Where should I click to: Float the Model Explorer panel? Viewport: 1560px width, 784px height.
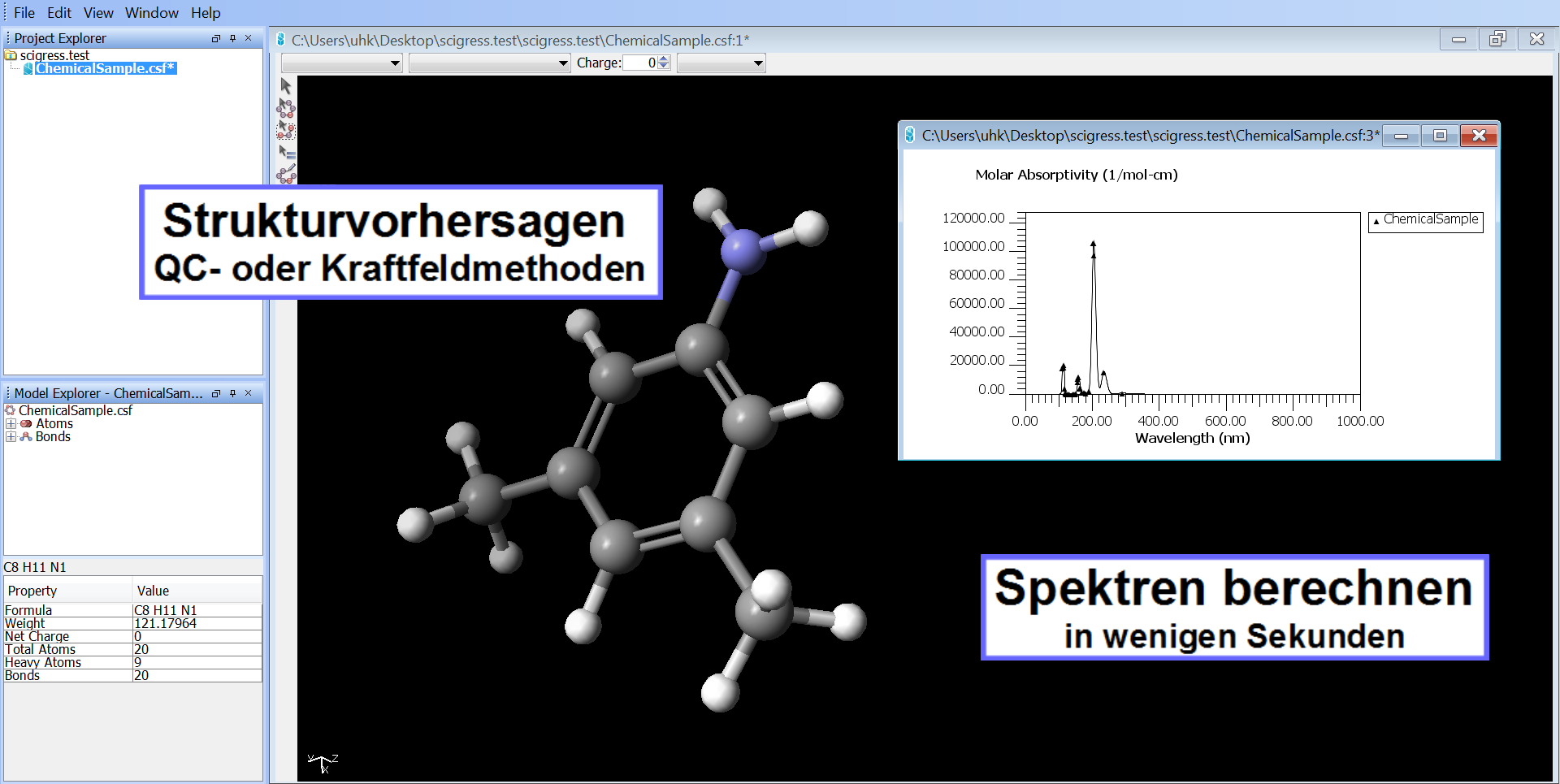click(x=215, y=393)
